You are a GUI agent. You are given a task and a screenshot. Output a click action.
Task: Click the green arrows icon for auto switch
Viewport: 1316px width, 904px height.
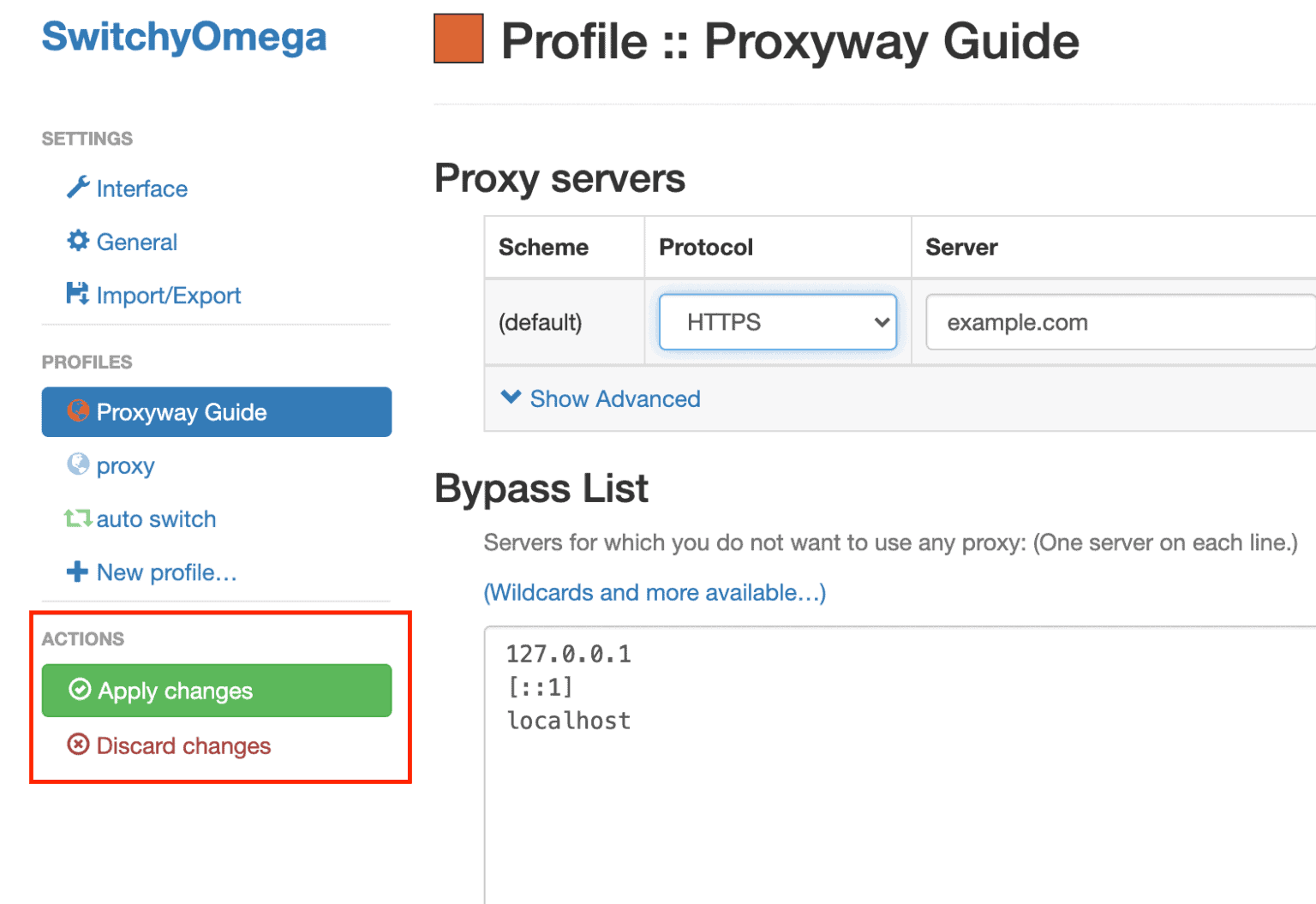click(77, 518)
